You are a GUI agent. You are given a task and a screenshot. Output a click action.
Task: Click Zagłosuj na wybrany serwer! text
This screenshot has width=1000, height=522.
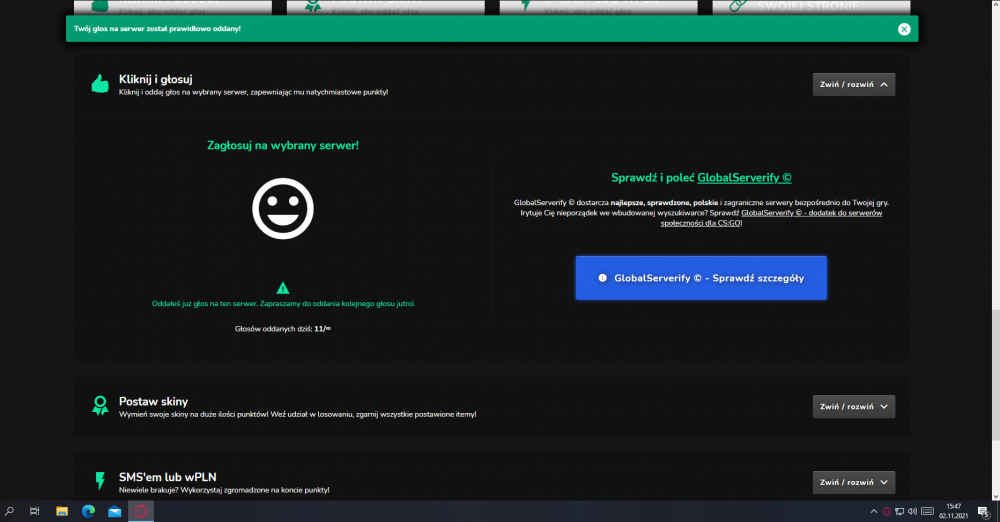(x=283, y=145)
